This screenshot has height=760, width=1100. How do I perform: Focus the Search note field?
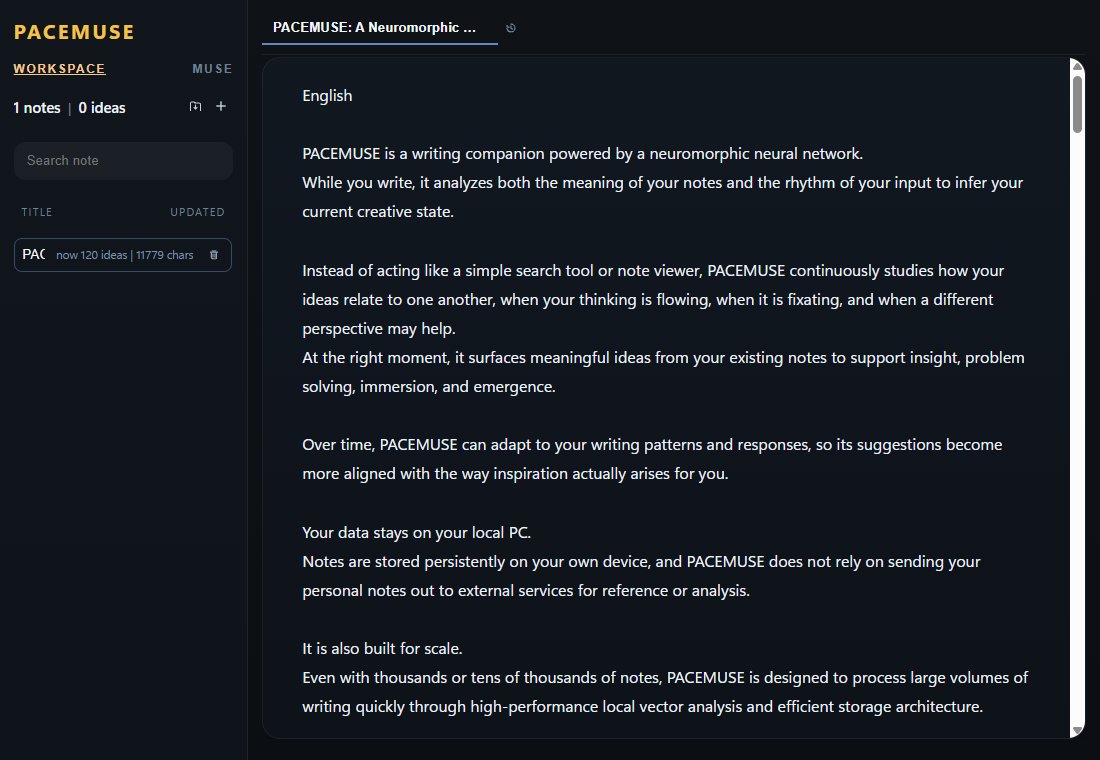123,161
